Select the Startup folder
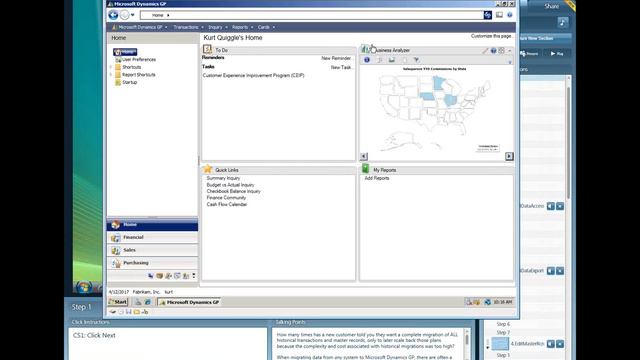640x360 pixels. tap(129, 82)
